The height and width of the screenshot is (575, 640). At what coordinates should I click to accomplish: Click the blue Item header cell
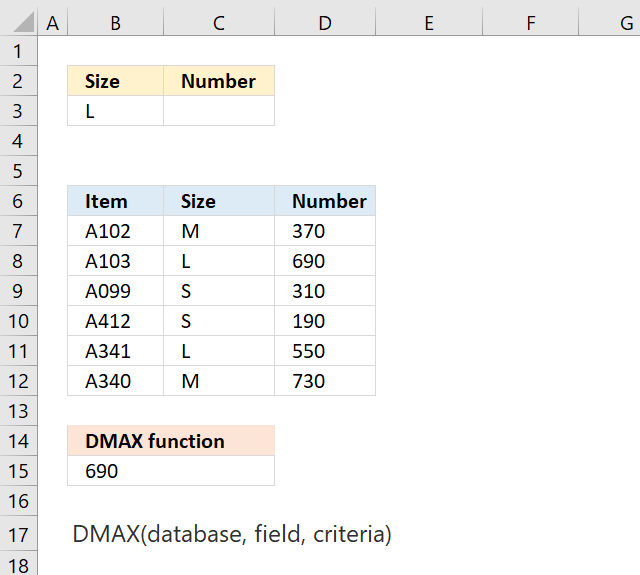tap(116, 201)
